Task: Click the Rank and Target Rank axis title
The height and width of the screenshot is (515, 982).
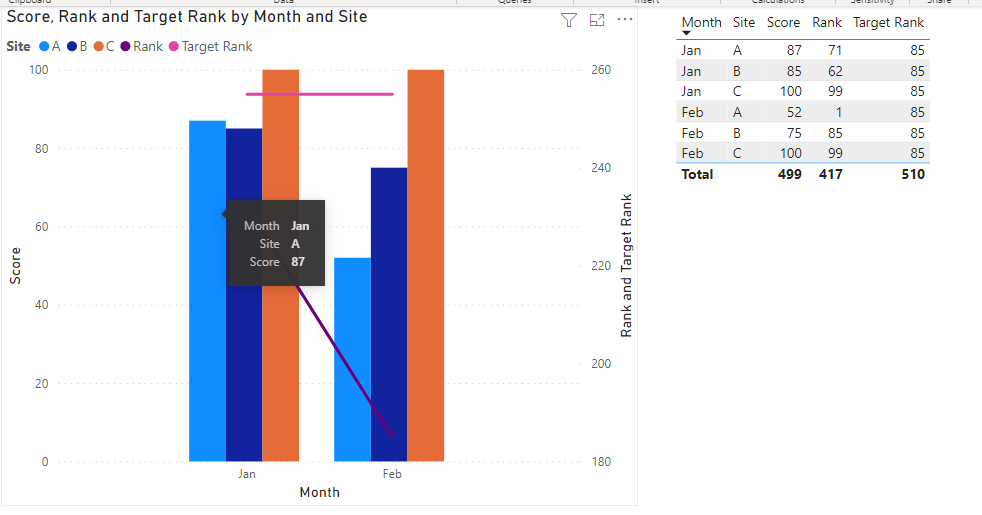Action: pos(626,266)
